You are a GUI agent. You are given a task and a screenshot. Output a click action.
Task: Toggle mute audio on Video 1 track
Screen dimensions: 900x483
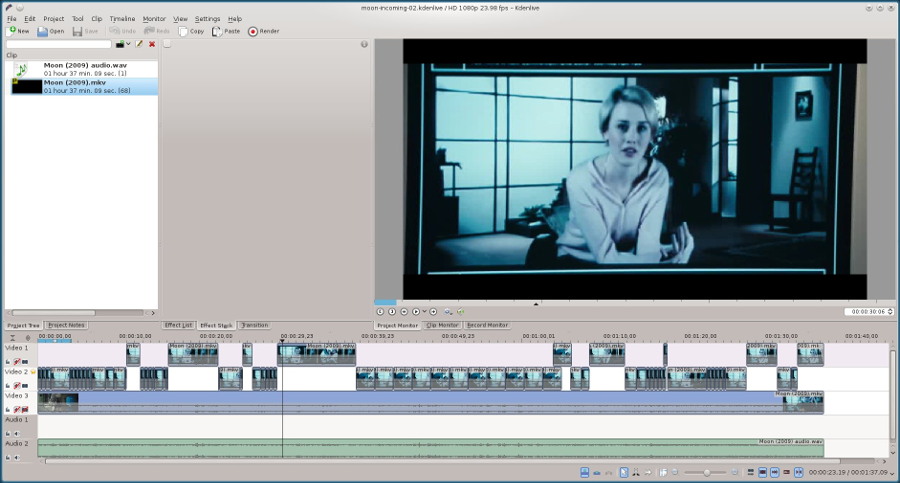coord(17,362)
